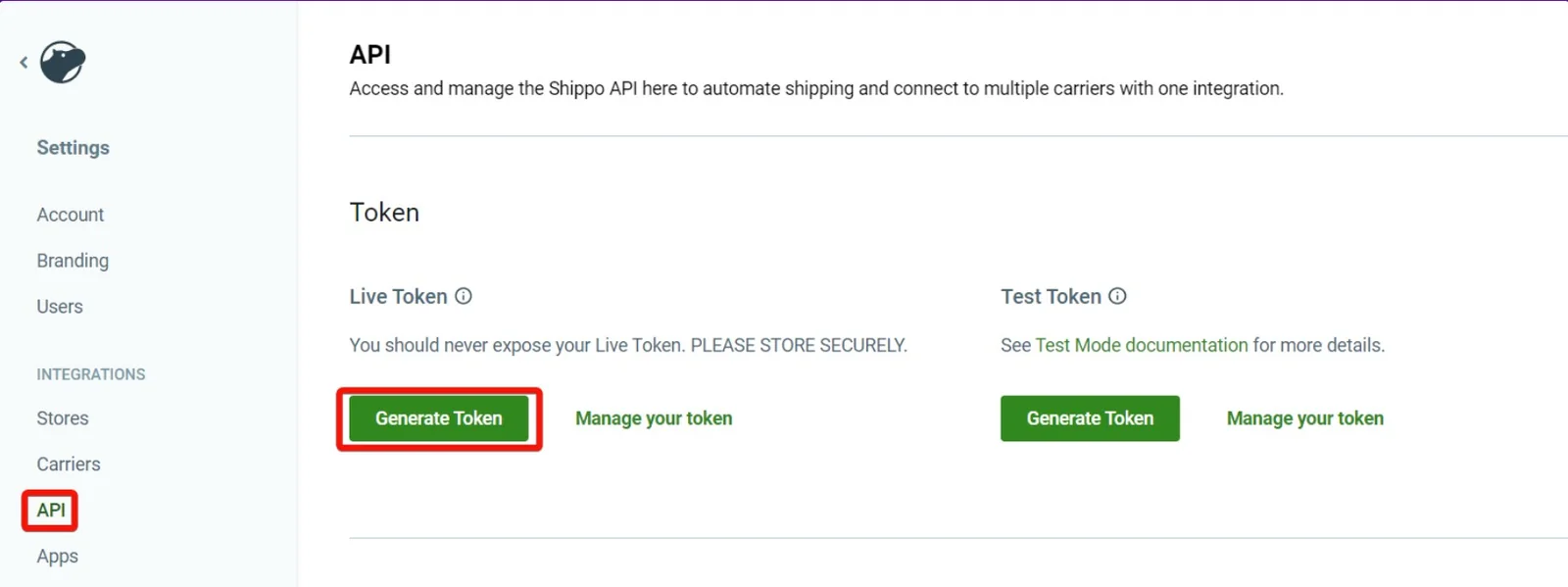The height and width of the screenshot is (587, 1568).
Task: Click the Token section heading
Action: 384,213
